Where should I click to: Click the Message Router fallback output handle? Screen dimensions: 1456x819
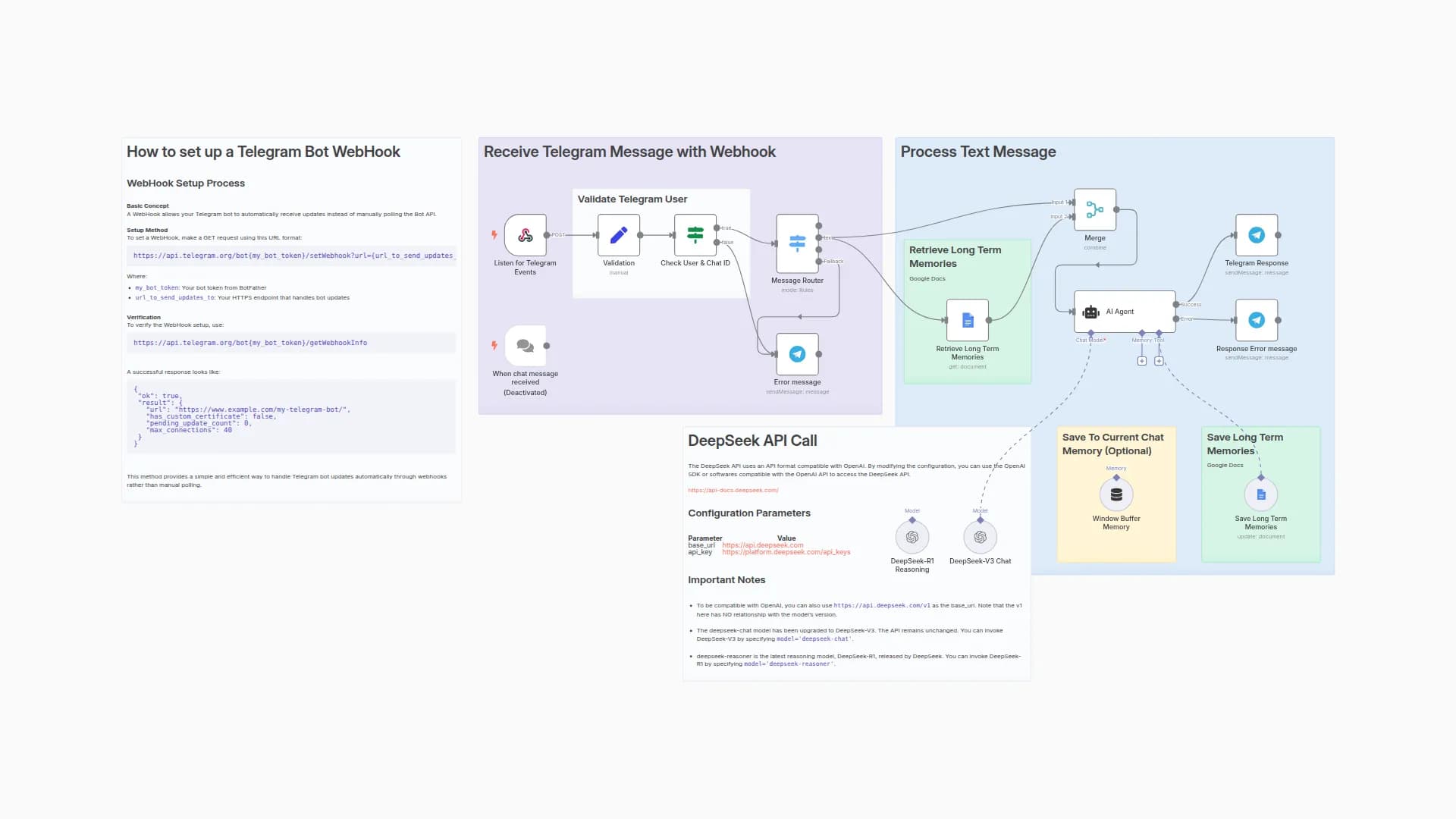(x=818, y=262)
